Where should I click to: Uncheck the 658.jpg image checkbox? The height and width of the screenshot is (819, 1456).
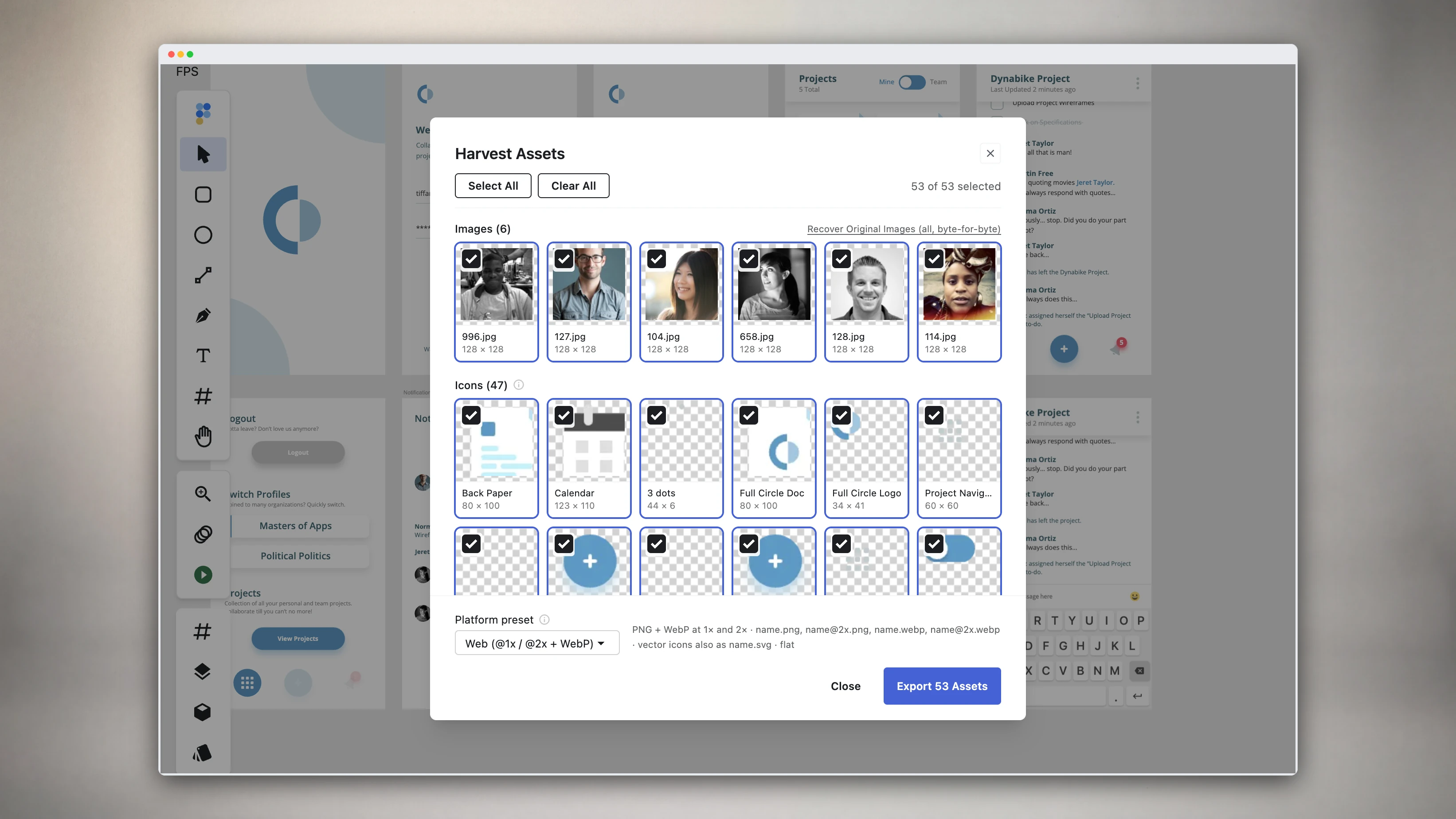749,259
